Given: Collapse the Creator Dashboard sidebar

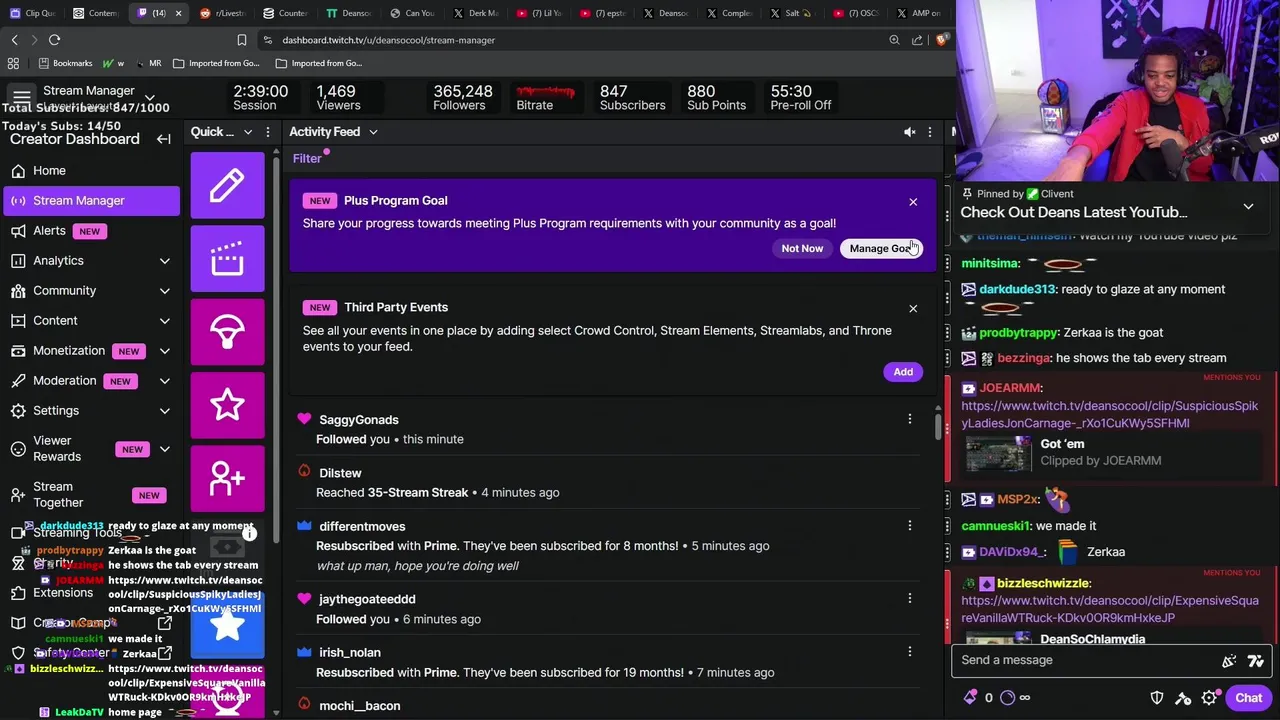Looking at the screenshot, I should [163, 139].
